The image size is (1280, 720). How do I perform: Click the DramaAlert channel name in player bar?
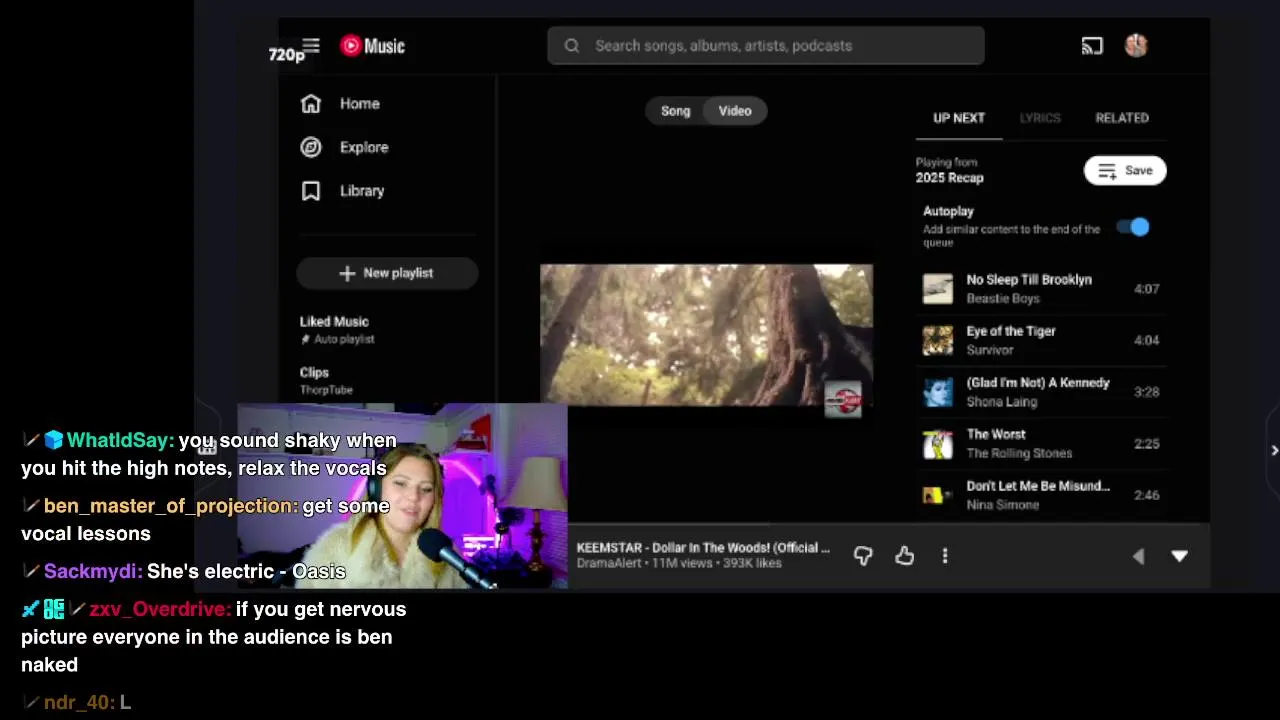pyautogui.click(x=609, y=563)
